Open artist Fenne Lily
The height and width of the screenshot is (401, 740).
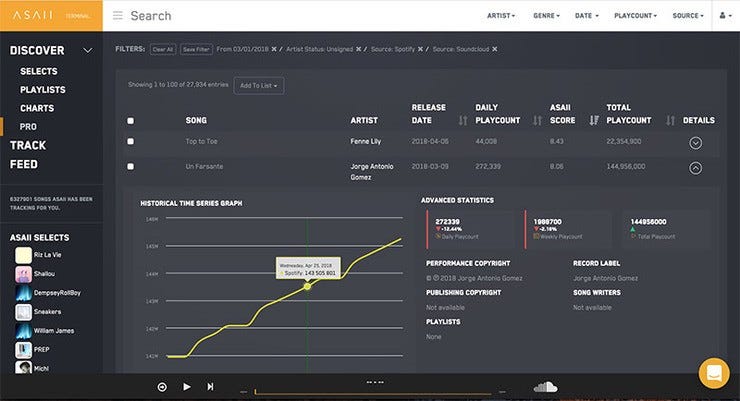point(366,141)
